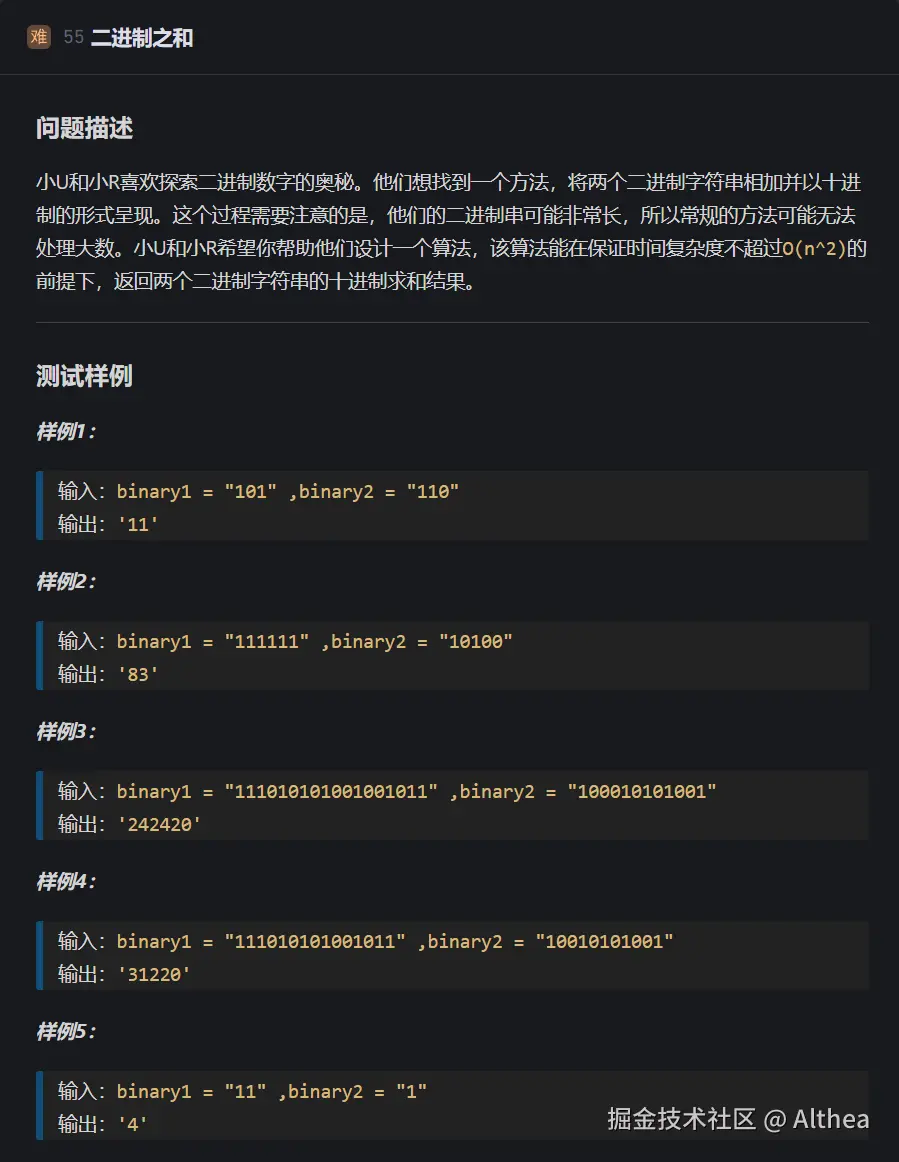Viewport: 899px width, 1162px height.
Task: Select the 样例4 label
Action: coord(65,881)
